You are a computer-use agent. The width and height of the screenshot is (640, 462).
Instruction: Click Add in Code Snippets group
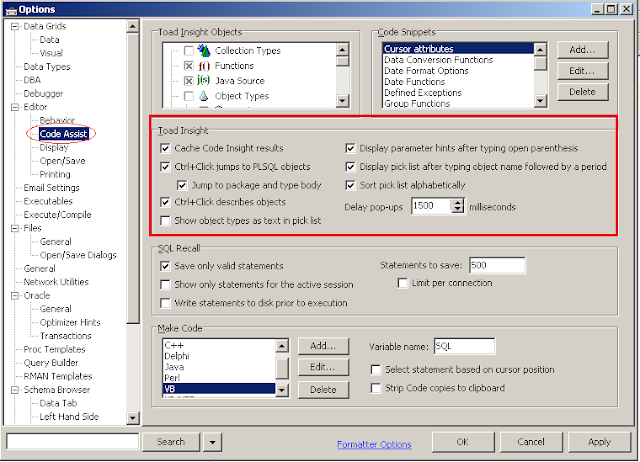pos(582,50)
